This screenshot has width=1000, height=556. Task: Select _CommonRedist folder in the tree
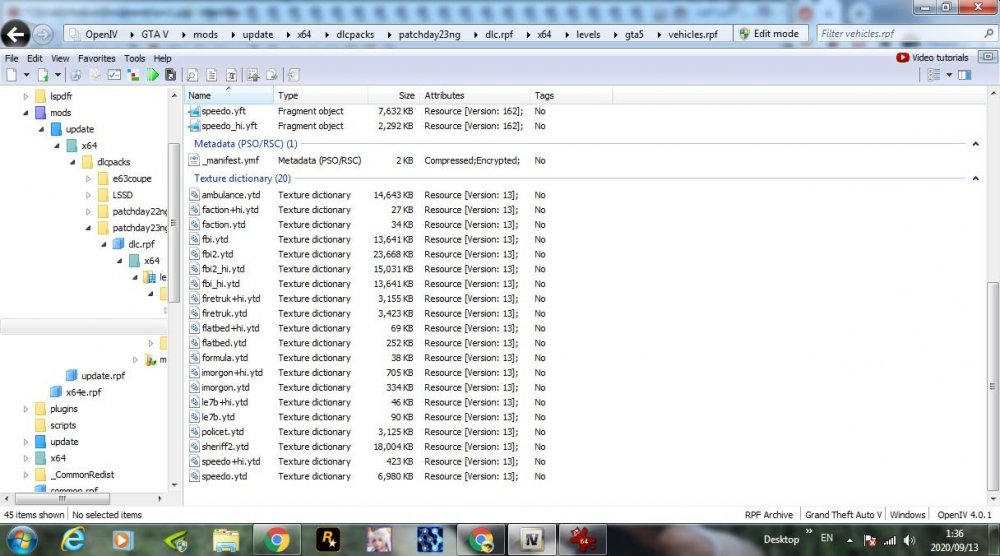tap(75, 474)
